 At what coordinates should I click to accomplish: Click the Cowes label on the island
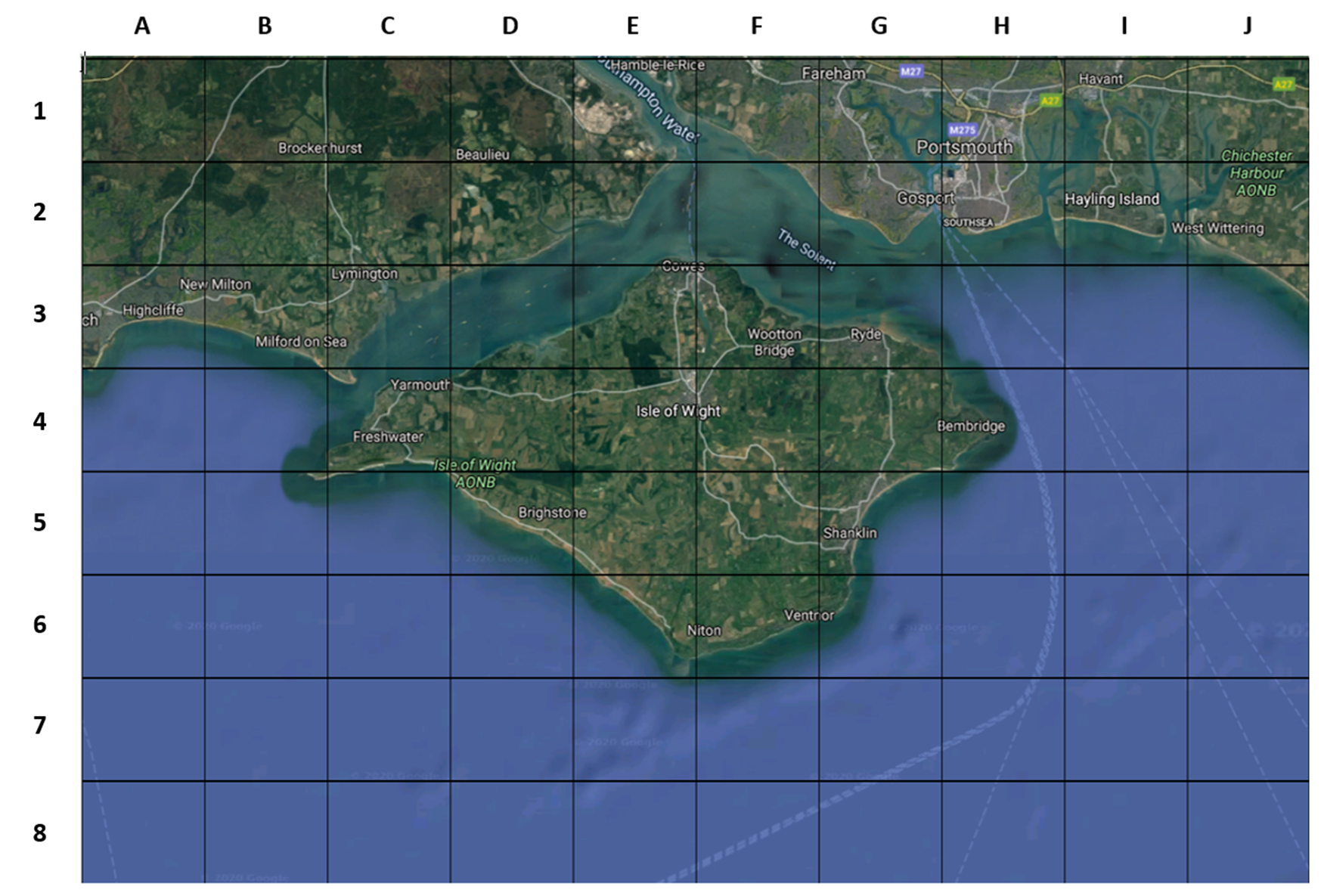click(683, 267)
